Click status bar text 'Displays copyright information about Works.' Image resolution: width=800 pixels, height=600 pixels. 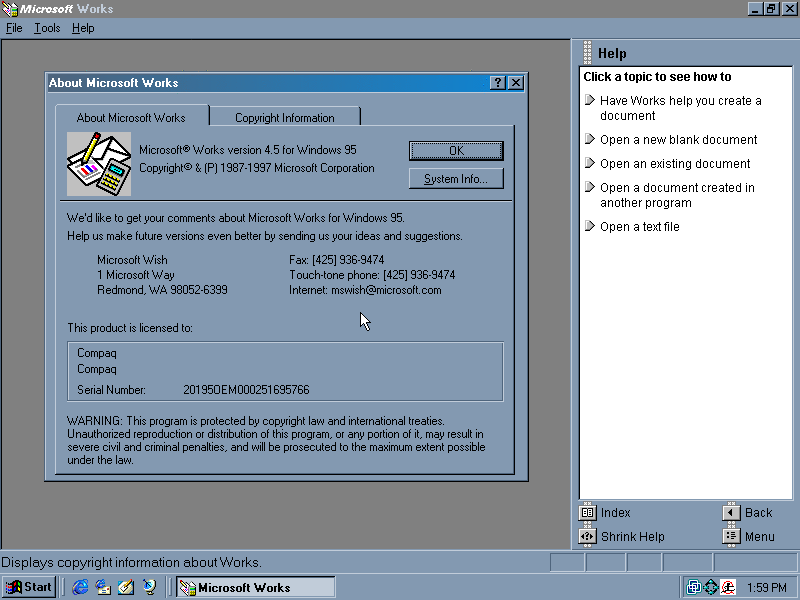(131, 562)
